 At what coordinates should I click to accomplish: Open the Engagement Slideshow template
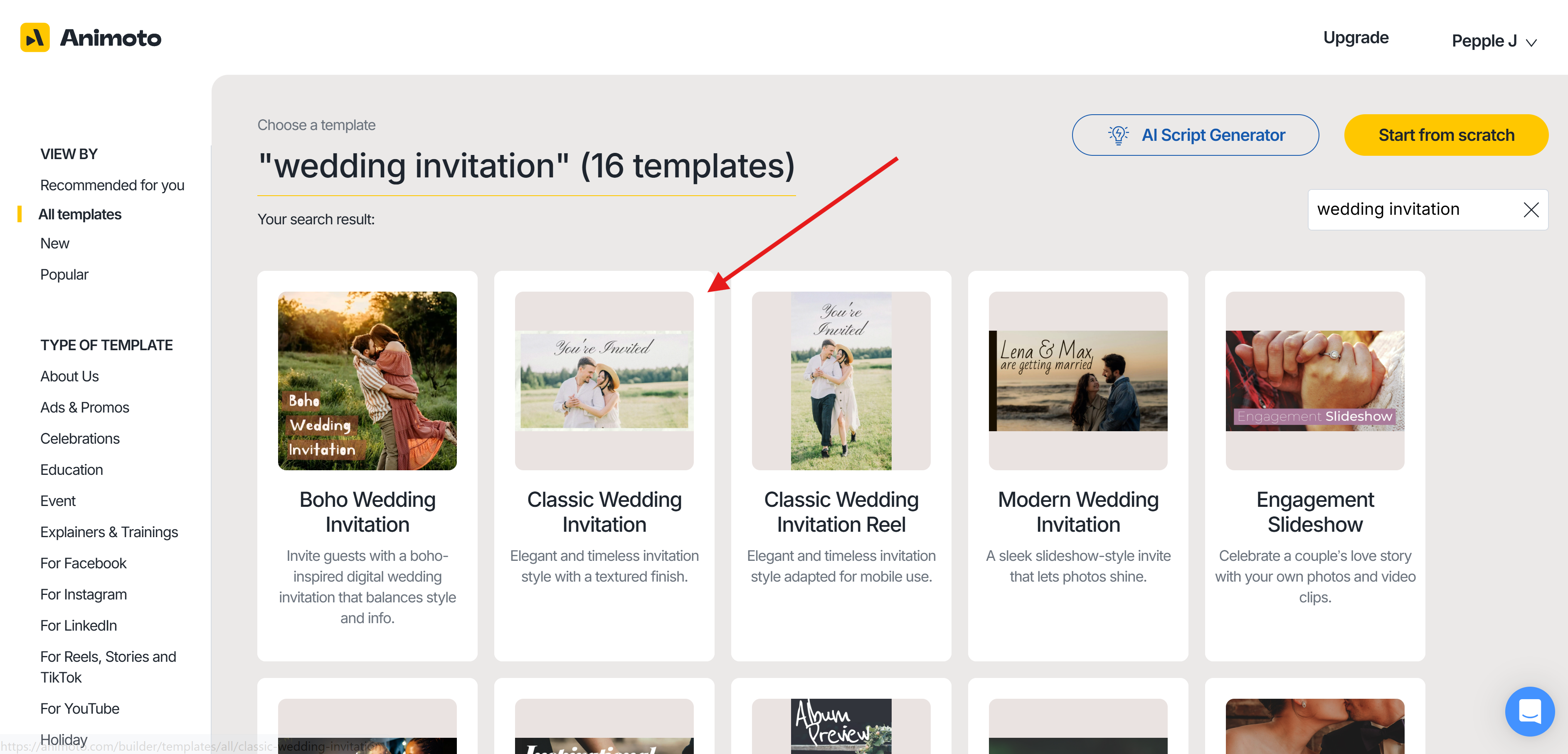click(x=1314, y=381)
